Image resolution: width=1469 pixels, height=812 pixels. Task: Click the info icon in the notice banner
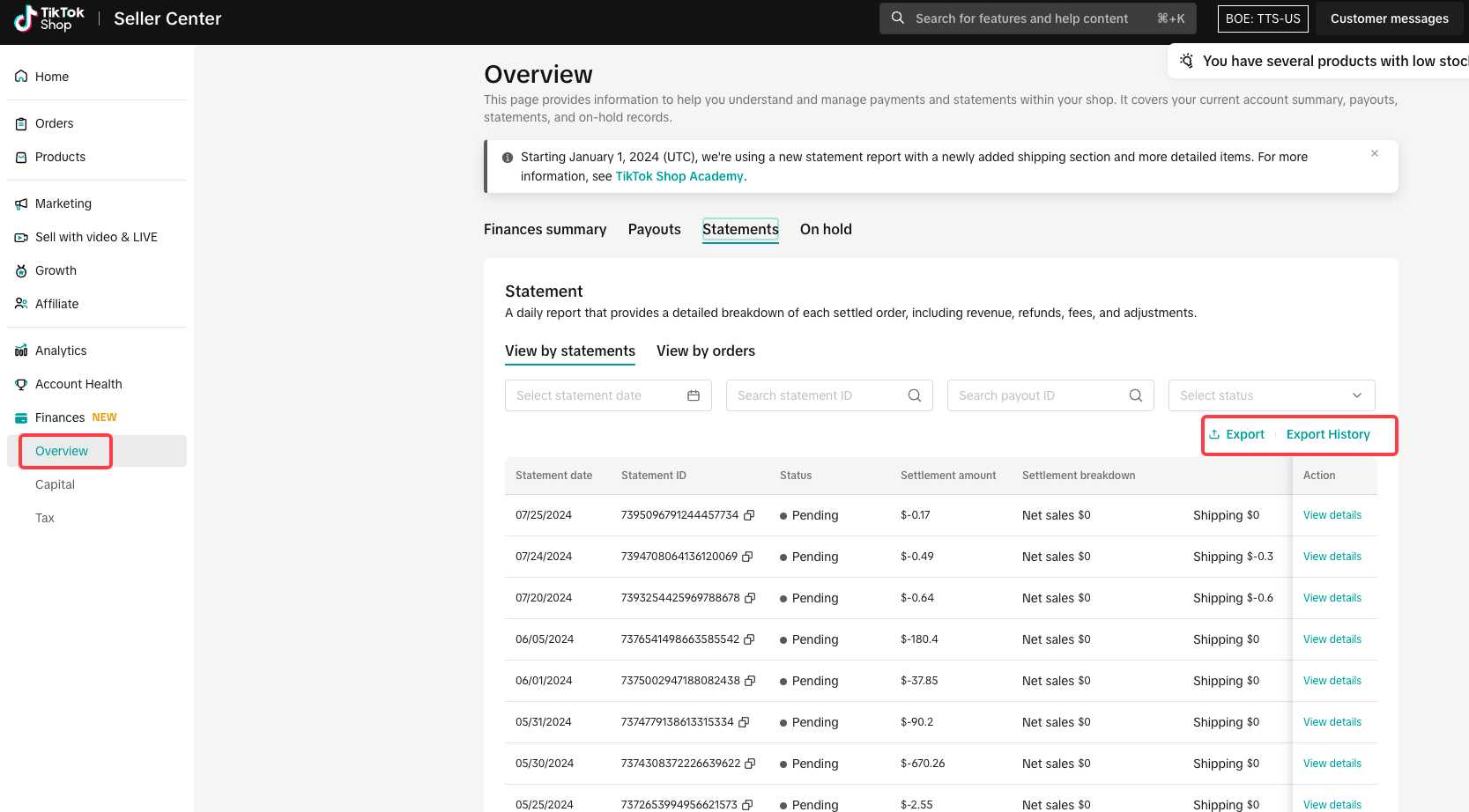click(x=508, y=158)
